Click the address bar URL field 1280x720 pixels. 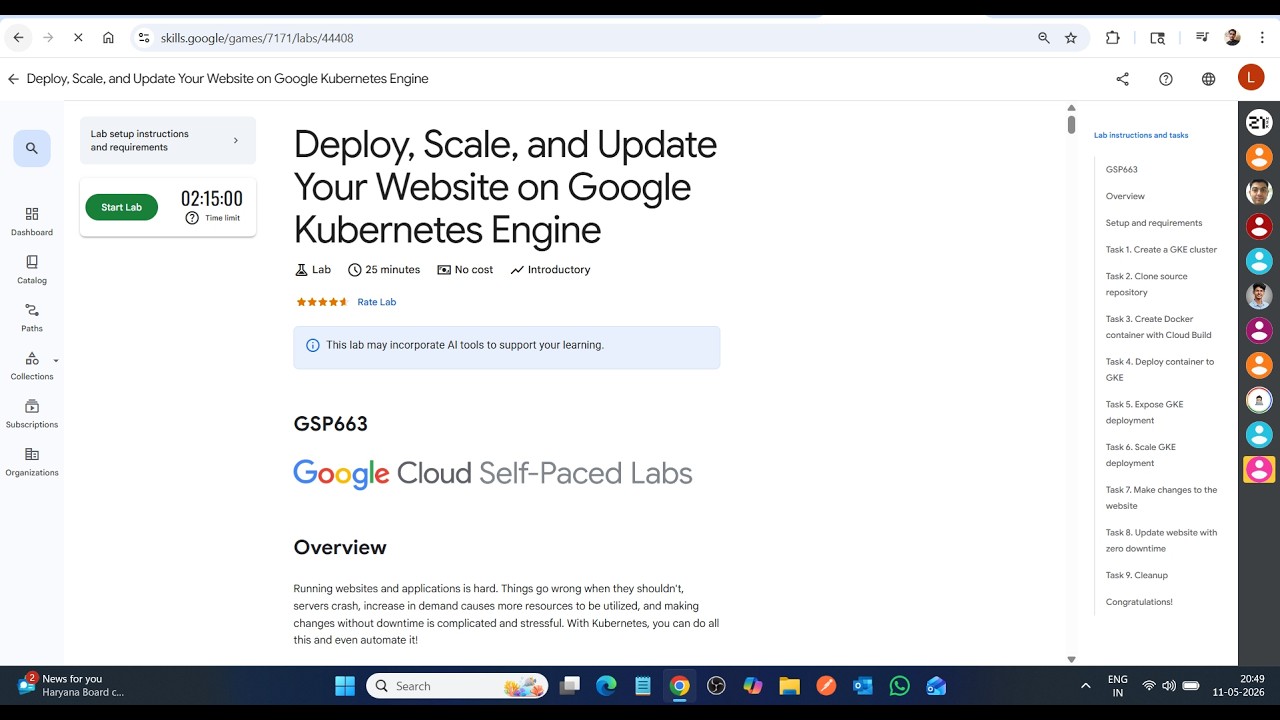pyautogui.click(x=590, y=38)
